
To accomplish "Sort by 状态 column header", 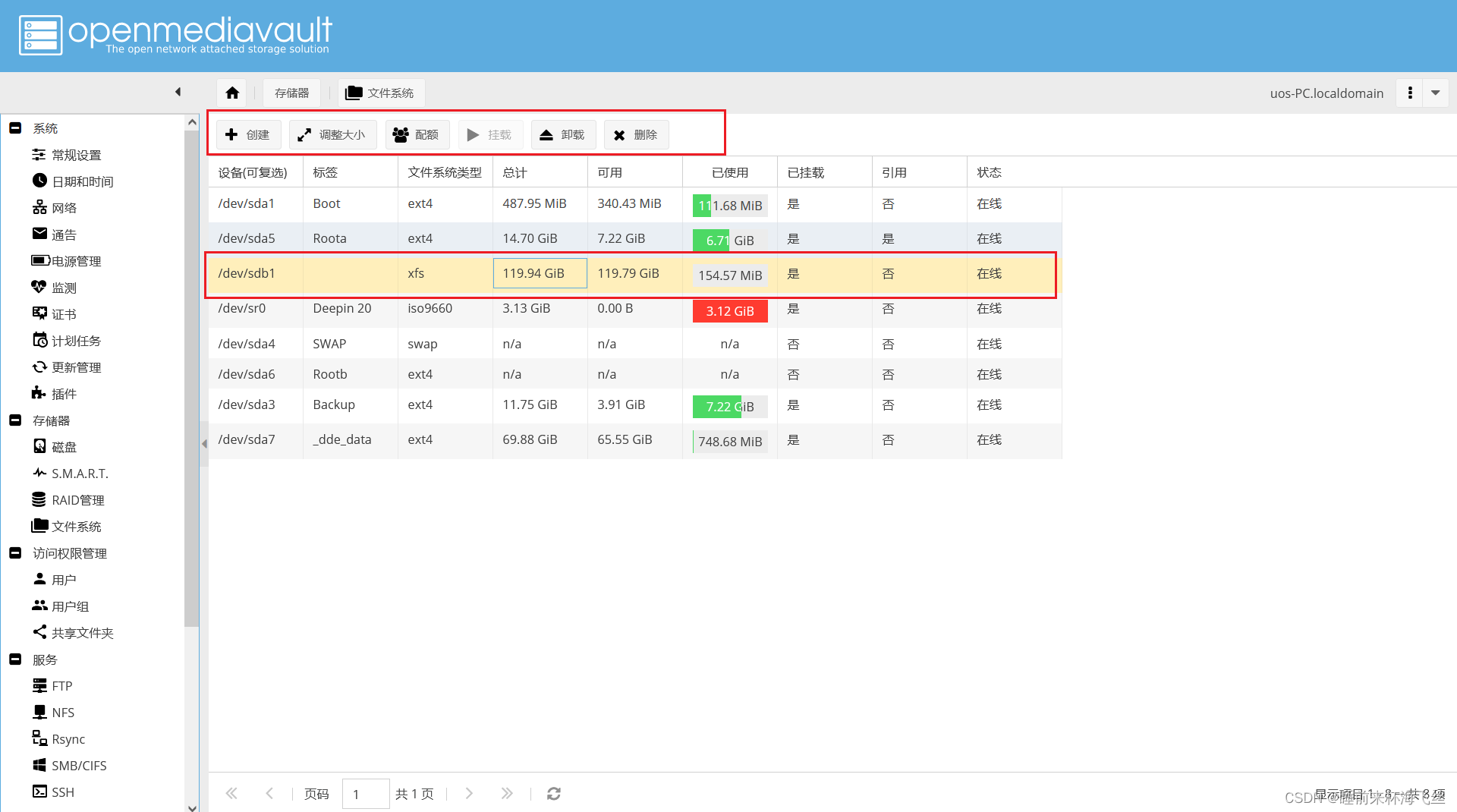I will click(1015, 172).
